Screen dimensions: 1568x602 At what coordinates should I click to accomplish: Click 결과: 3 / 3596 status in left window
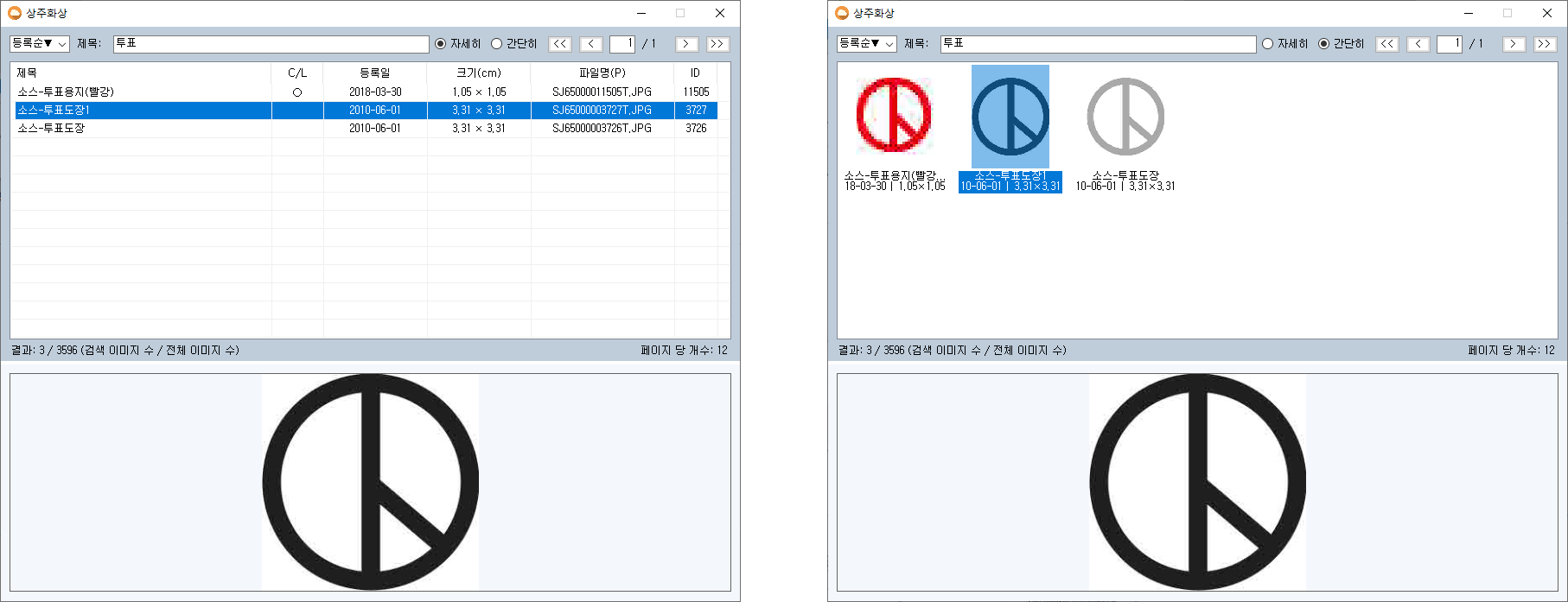point(125,350)
